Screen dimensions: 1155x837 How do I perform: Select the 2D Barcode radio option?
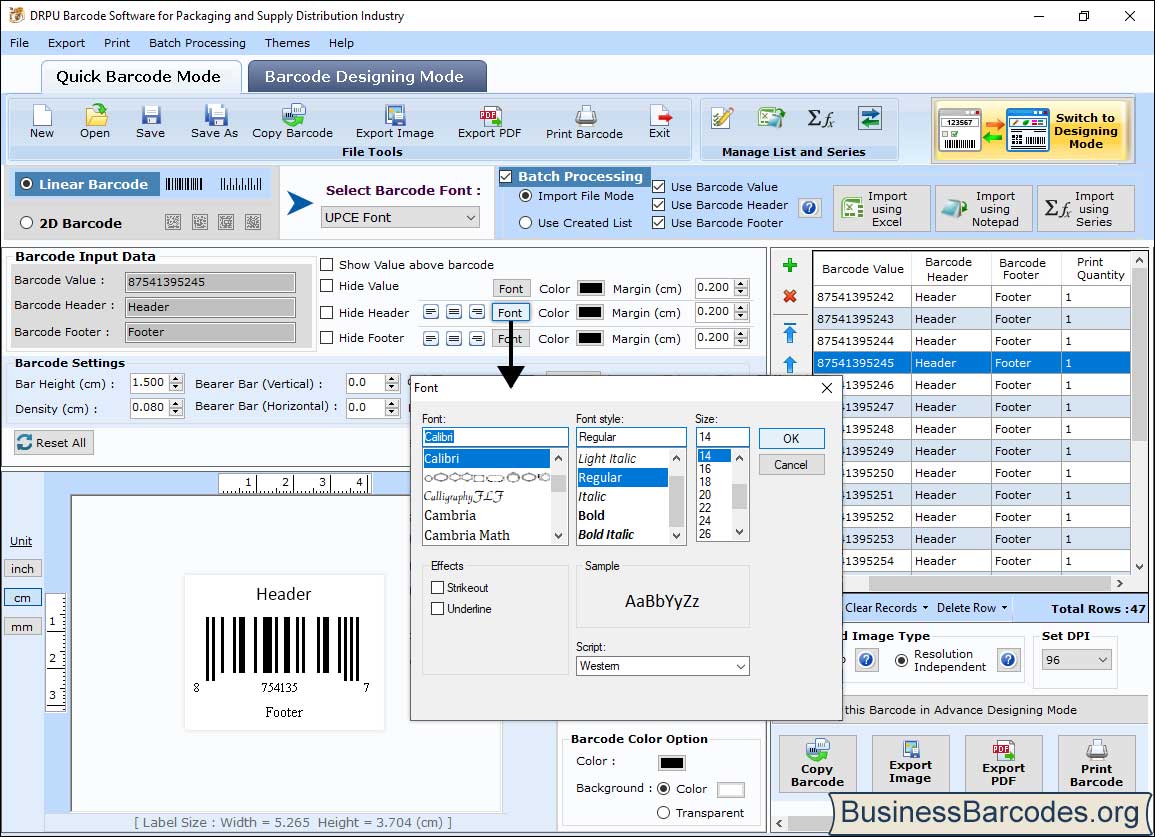[x=27, y=223]
